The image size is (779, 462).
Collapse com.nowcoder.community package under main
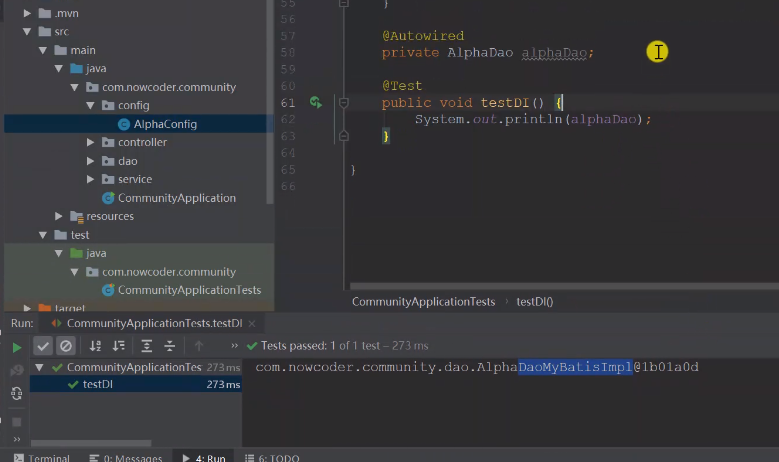[75, 87]
